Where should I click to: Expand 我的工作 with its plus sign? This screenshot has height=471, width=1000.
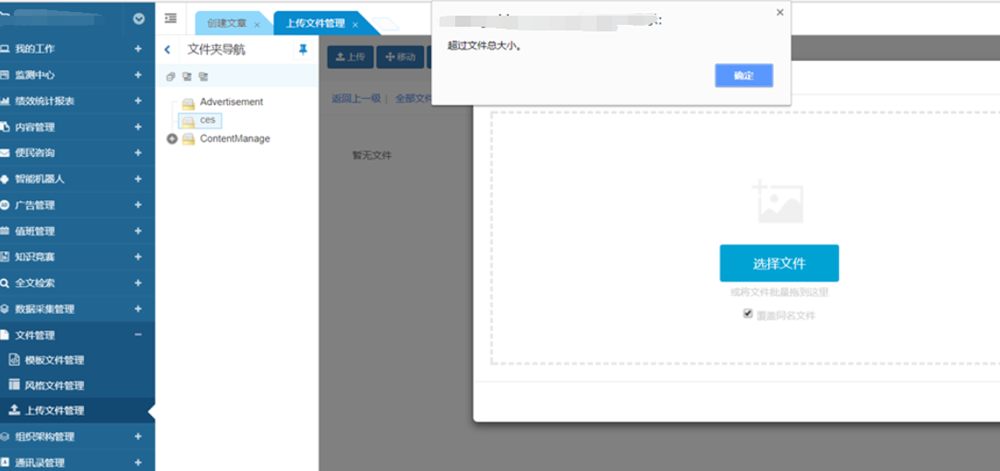click(138, 48)
